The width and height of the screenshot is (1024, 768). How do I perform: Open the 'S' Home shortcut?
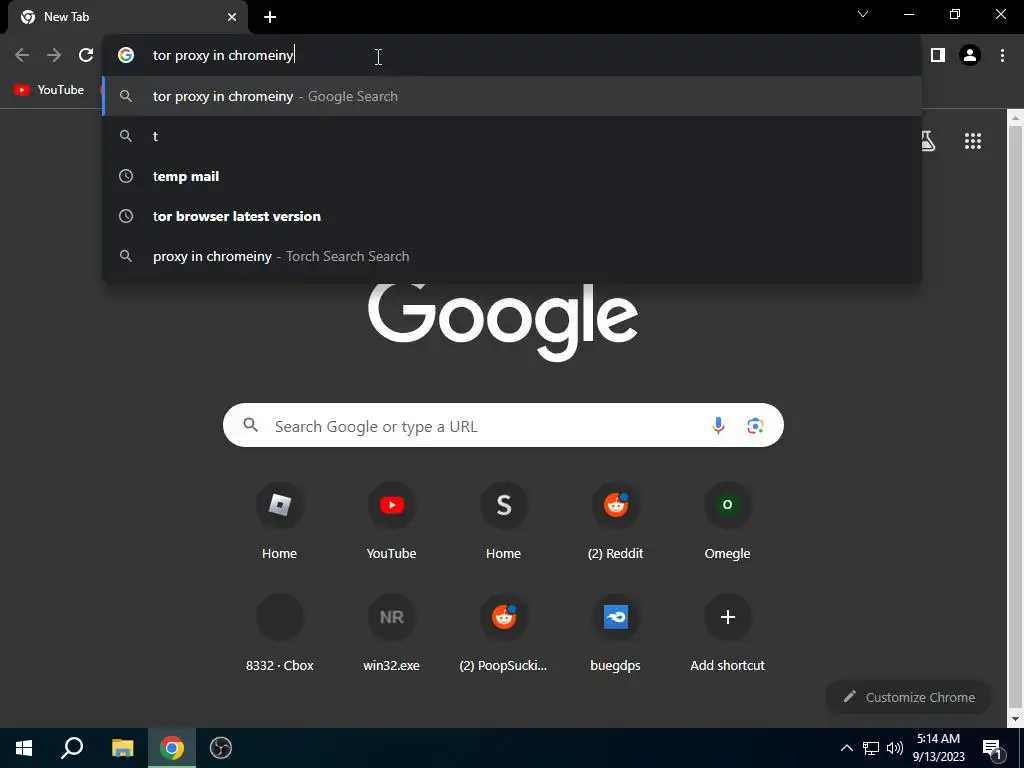pos(504,522)
